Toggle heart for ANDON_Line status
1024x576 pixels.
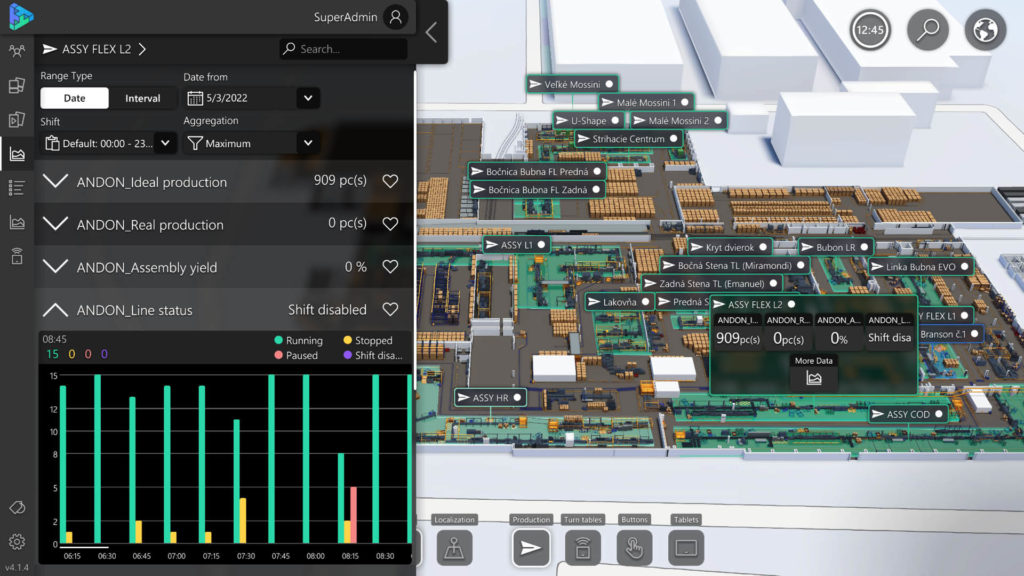pyautogui.click(x=391, y=310)
